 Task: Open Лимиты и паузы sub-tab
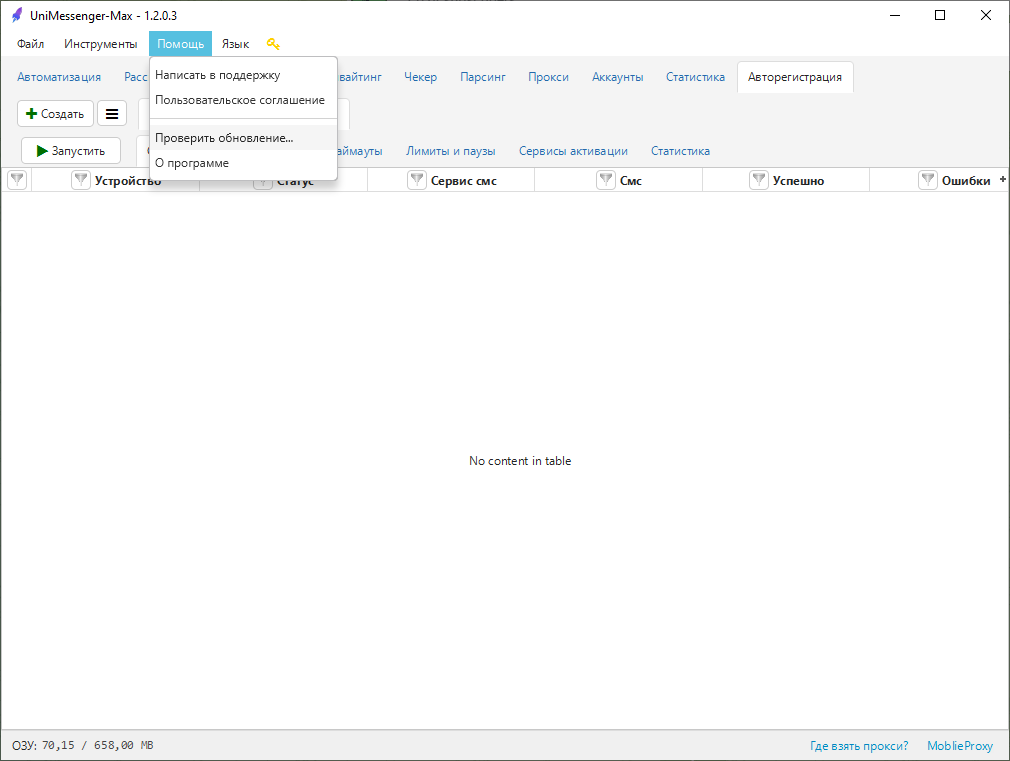coord(450,151)
